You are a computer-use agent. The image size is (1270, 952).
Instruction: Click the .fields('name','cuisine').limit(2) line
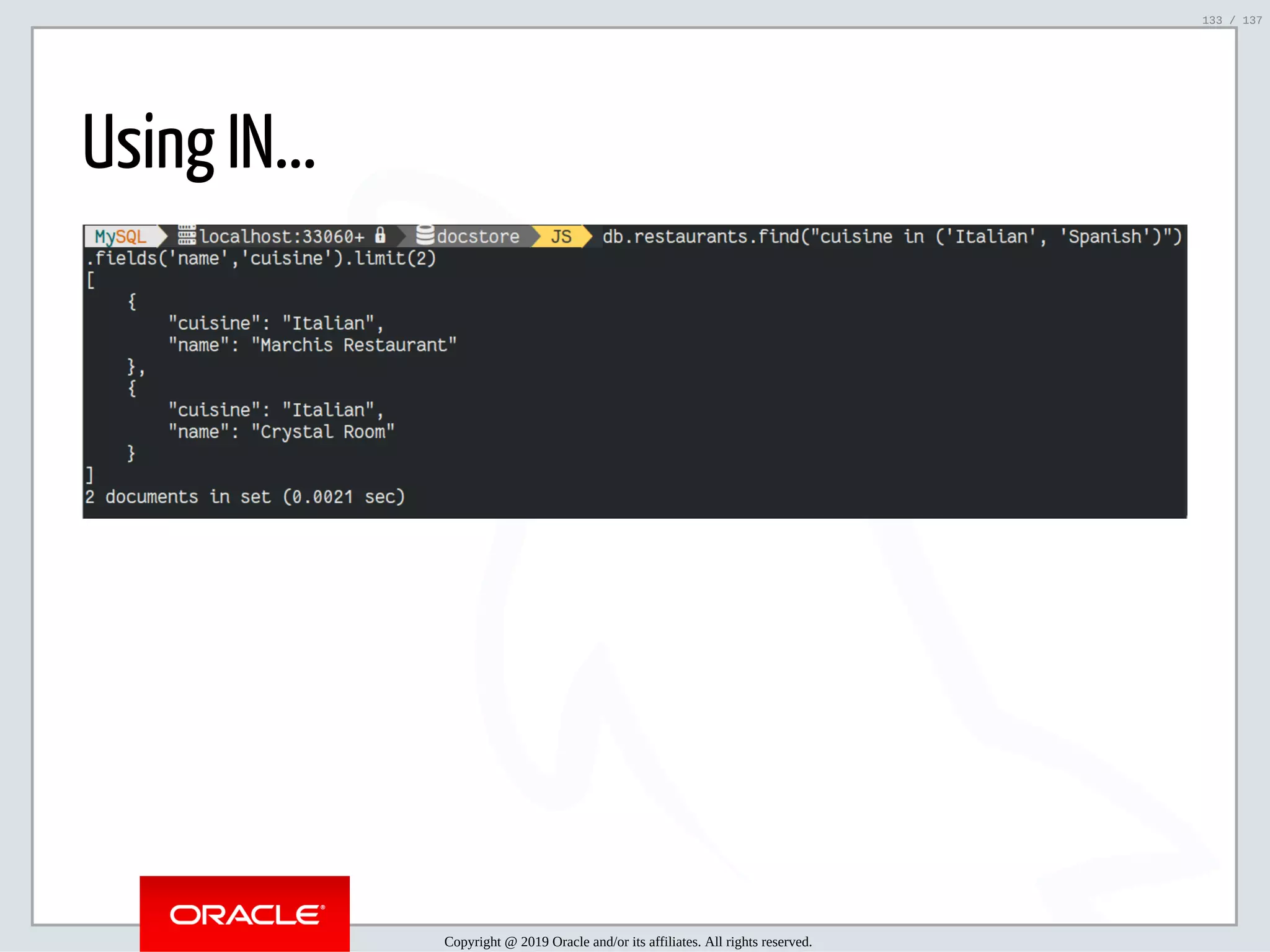[261, 258]
